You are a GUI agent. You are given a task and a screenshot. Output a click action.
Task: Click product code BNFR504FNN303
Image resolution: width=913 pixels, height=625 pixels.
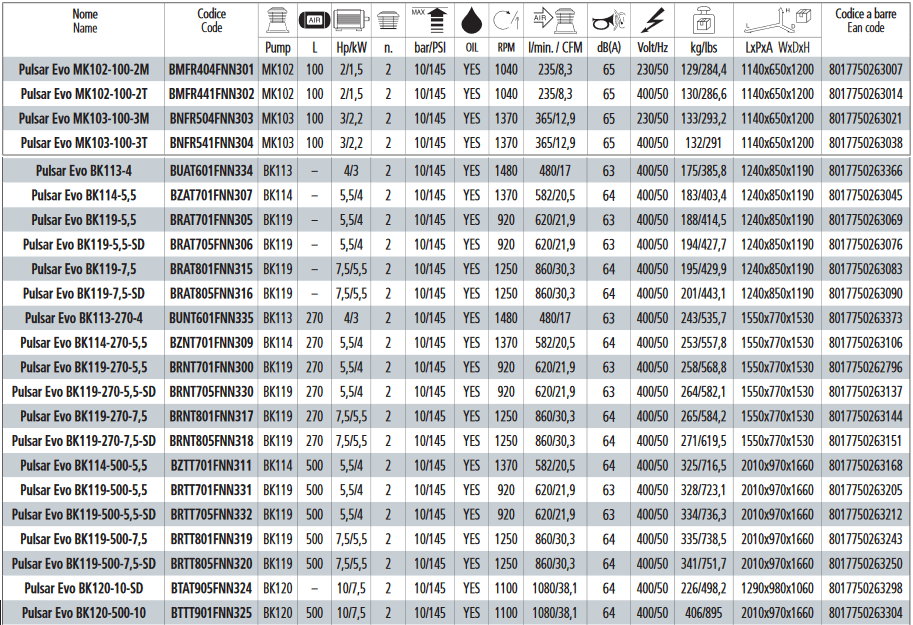tap(211, 119)
